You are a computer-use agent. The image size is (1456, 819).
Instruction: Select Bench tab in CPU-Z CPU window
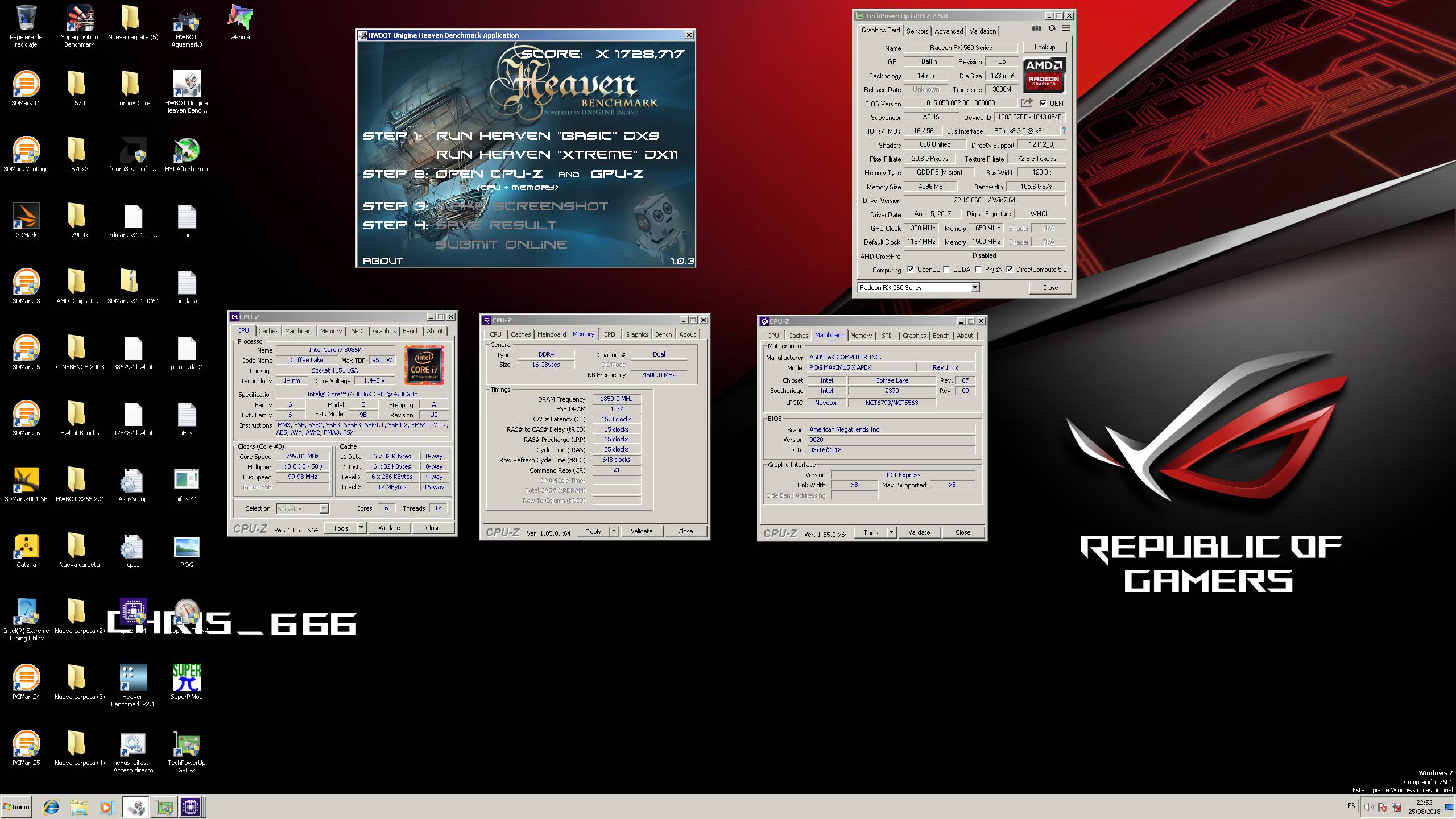(x=411, y=331)
